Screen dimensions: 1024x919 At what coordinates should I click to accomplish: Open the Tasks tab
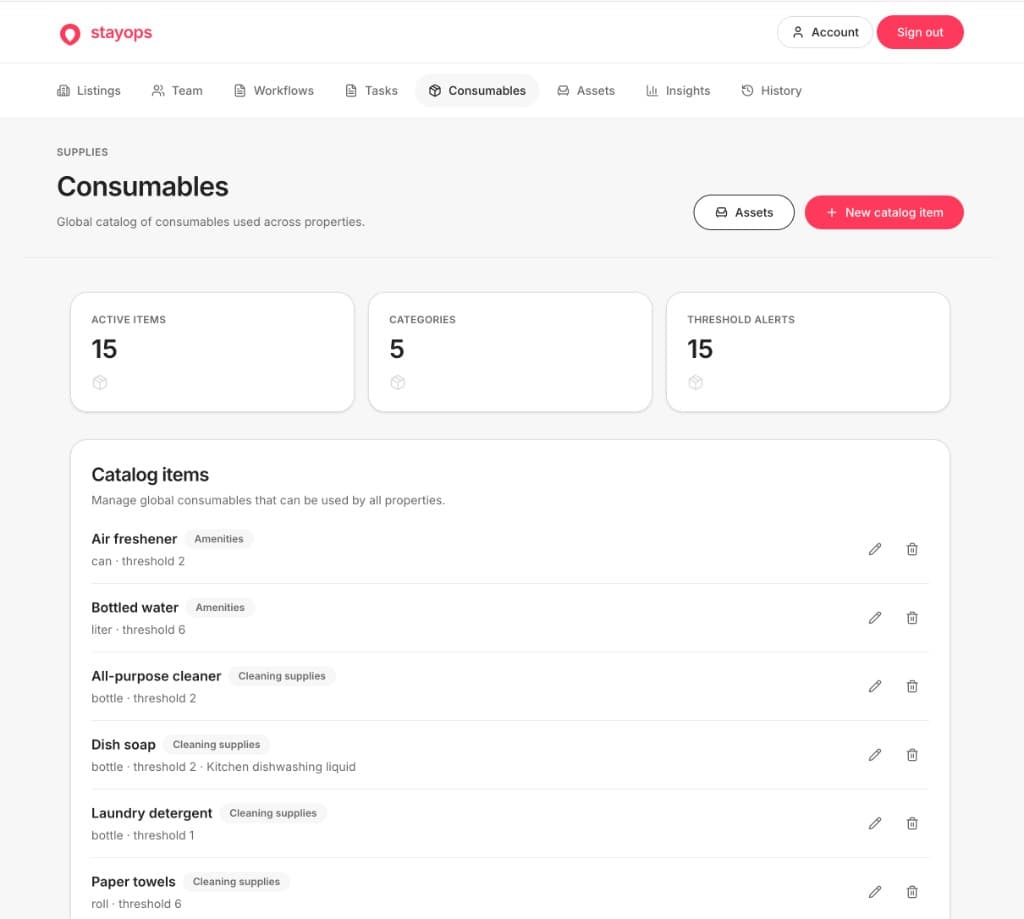(x=371, y=91)
